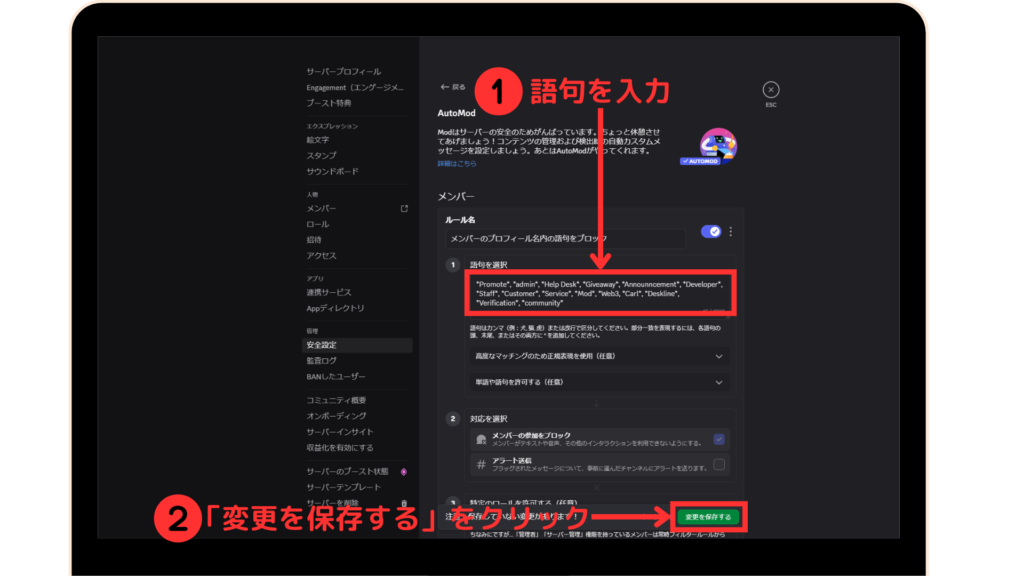
Task: Open アクセス settings
Action: 322,255
